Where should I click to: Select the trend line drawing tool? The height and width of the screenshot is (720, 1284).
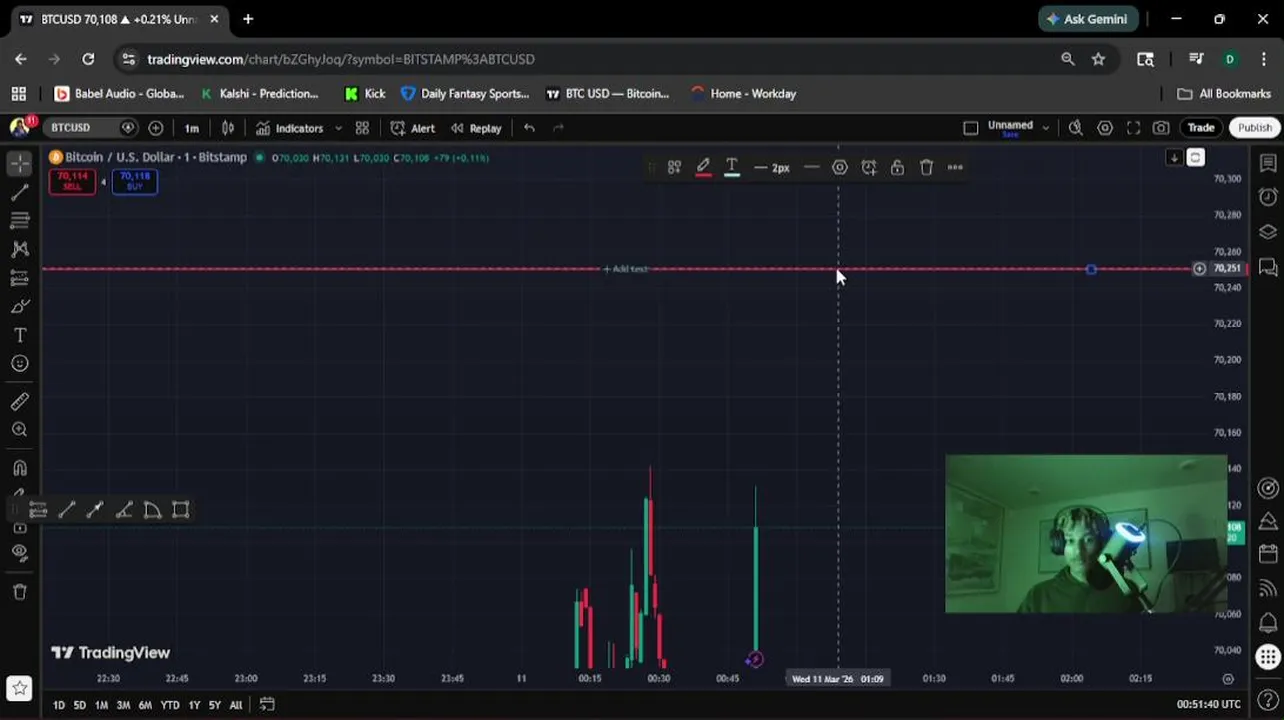pyautogui.click(x=20, y=192)
